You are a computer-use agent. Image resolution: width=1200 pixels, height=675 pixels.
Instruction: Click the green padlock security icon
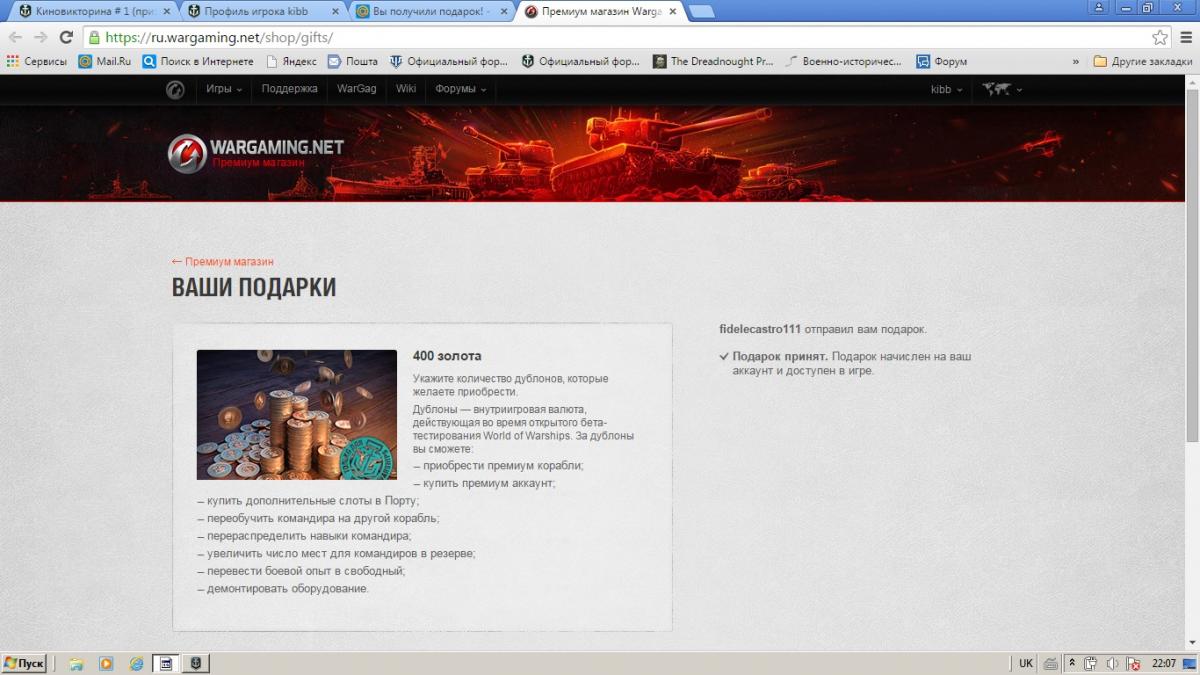[94, 37]
